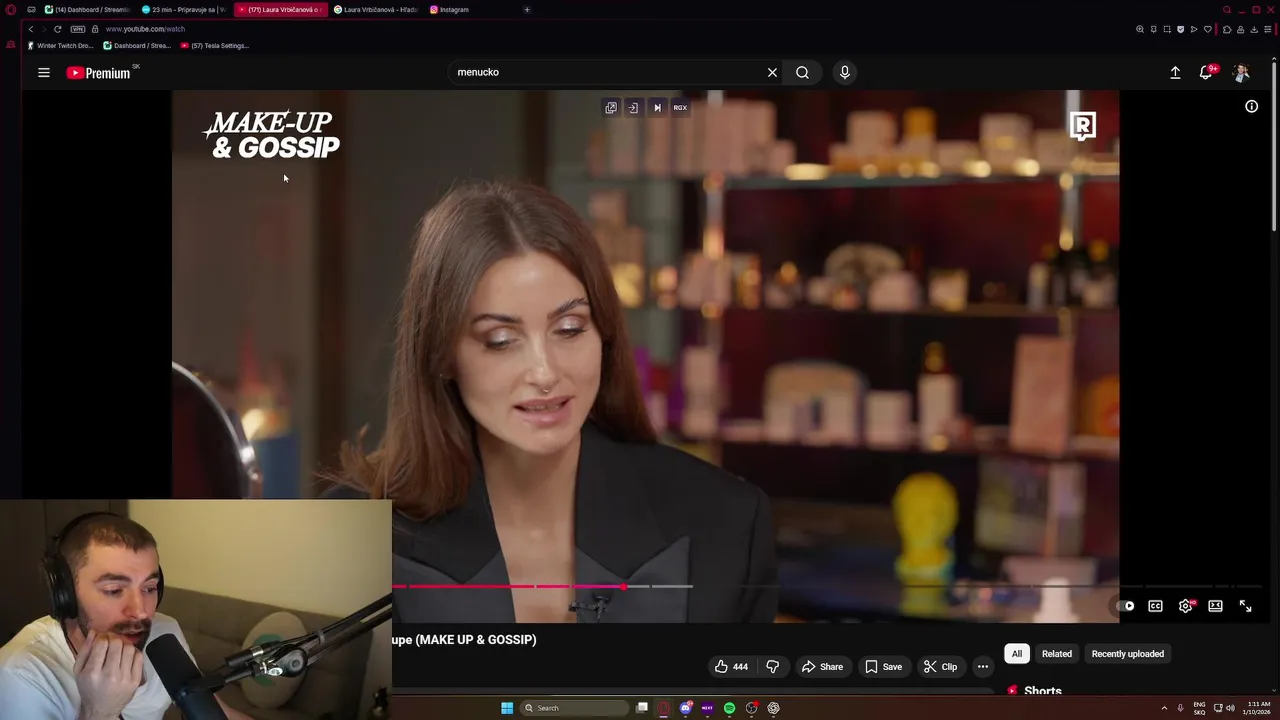
Task: Toggle the VPN badge in address bar
Action: (x=78, y=29)
